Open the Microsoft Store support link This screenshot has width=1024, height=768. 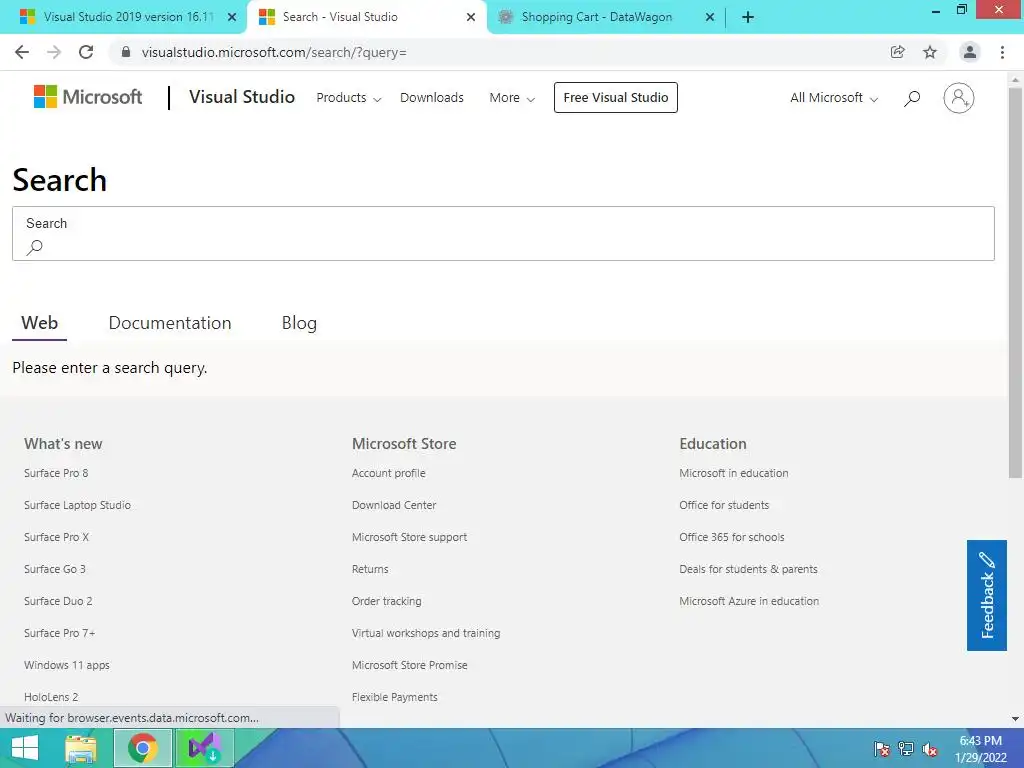409,537
